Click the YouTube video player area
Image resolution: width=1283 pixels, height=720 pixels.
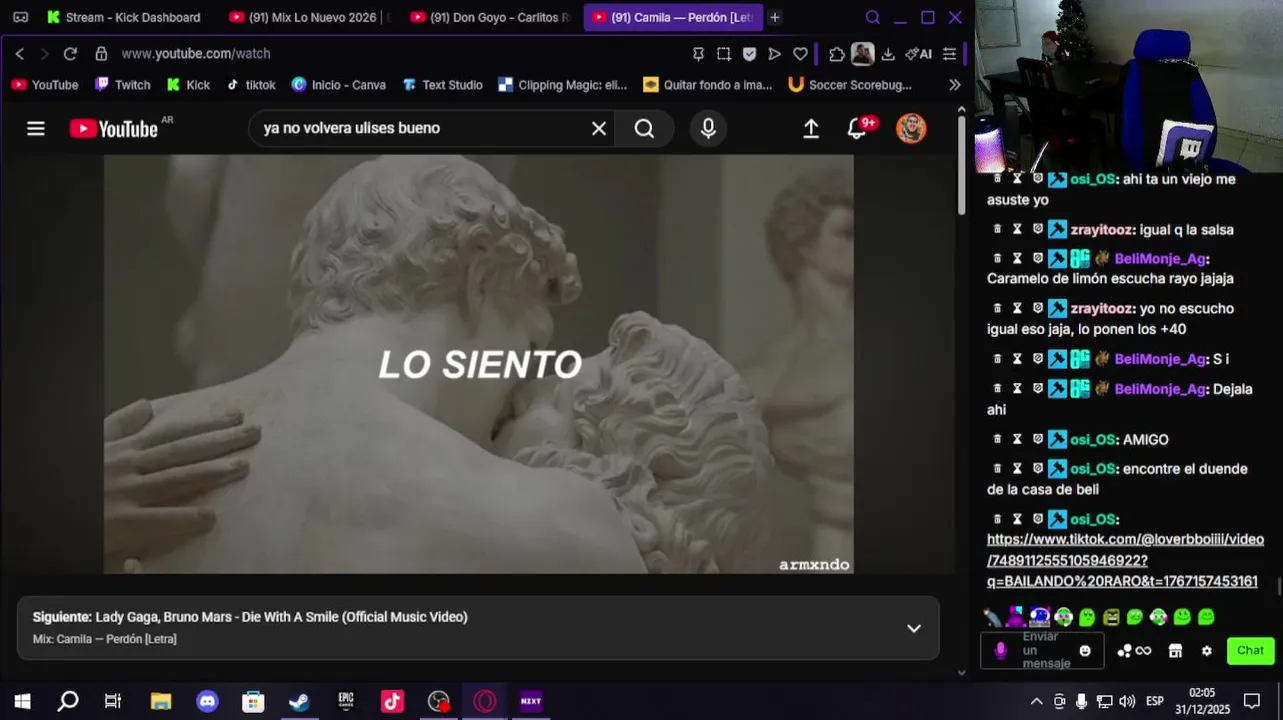coord(479,364)
